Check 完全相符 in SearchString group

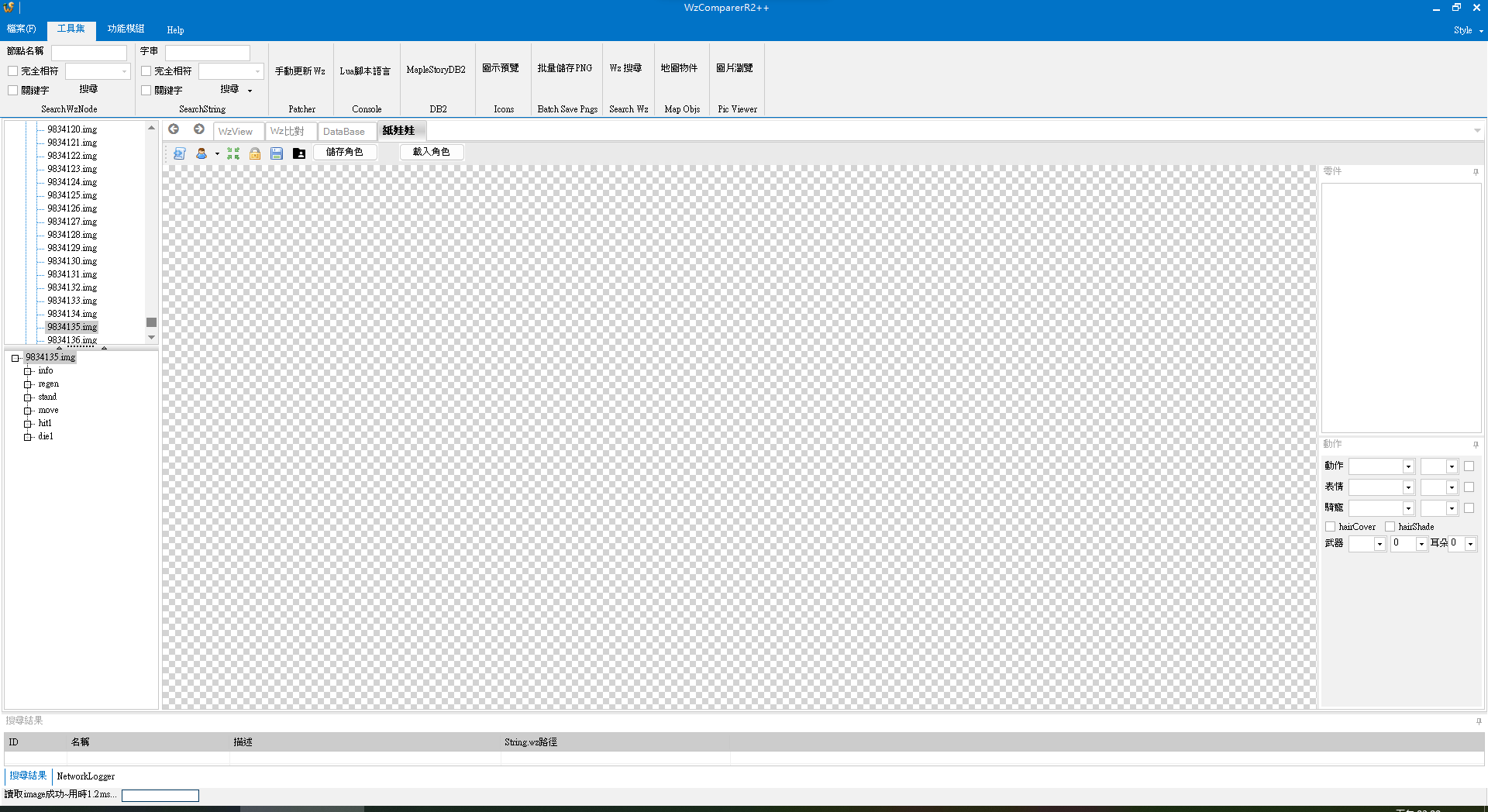tap(146, 71)
